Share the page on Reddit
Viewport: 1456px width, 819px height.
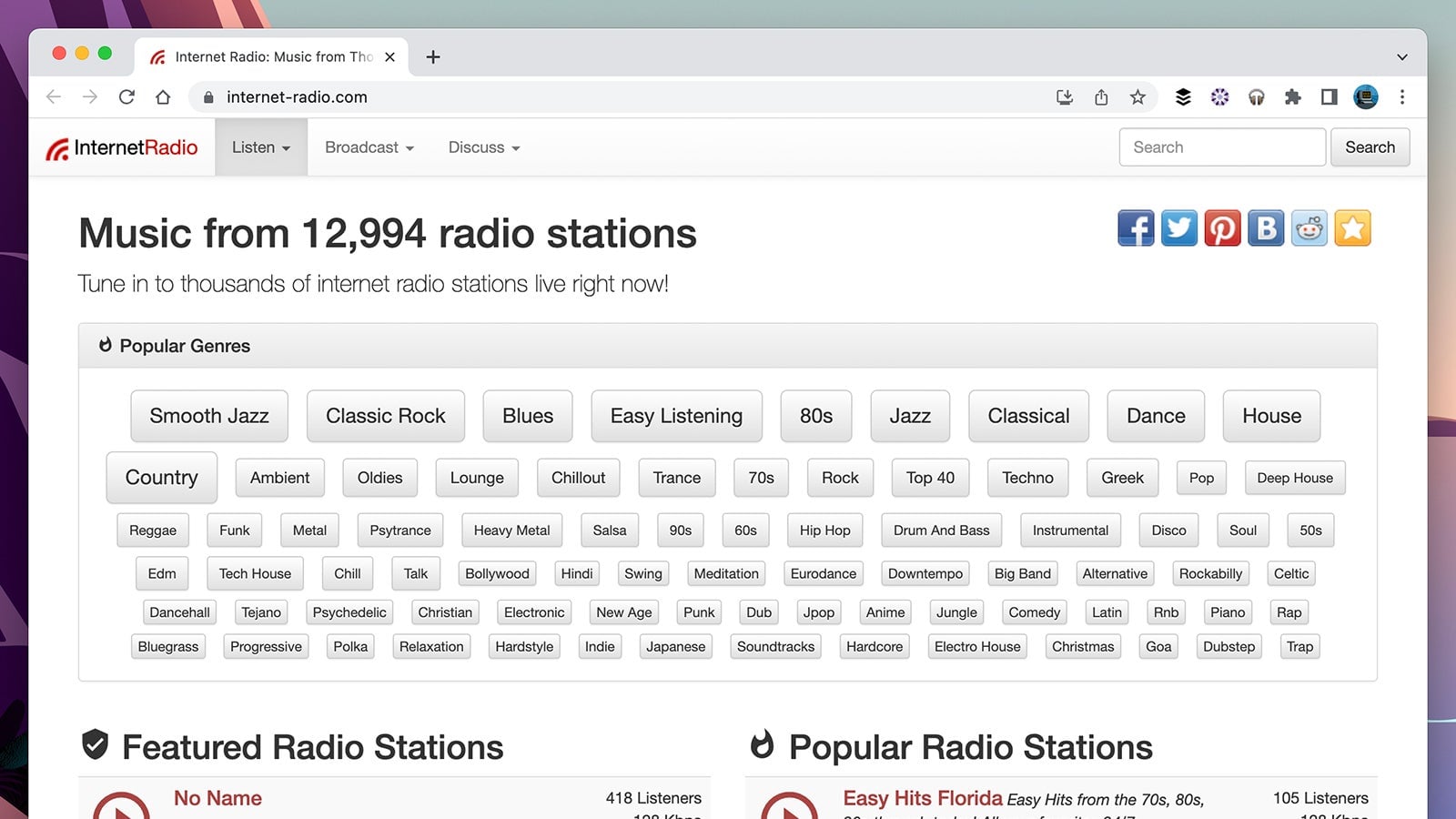pos(1309,228)
